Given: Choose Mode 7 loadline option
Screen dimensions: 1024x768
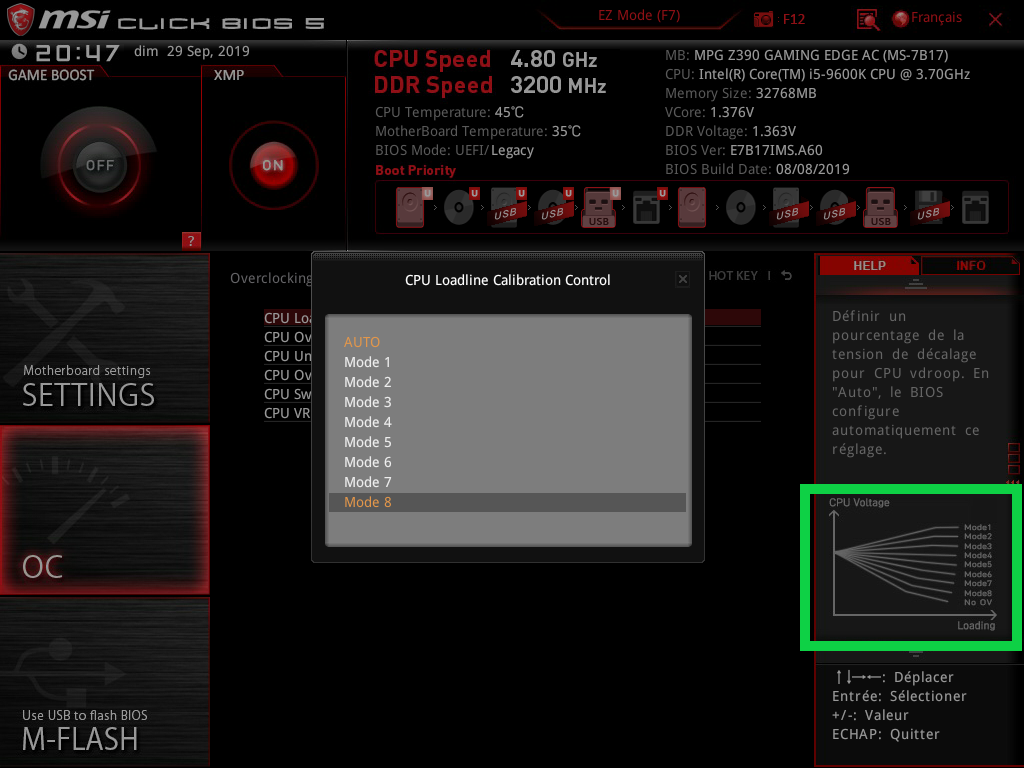Looking at the screenshot, I should [x=507, y=483].
